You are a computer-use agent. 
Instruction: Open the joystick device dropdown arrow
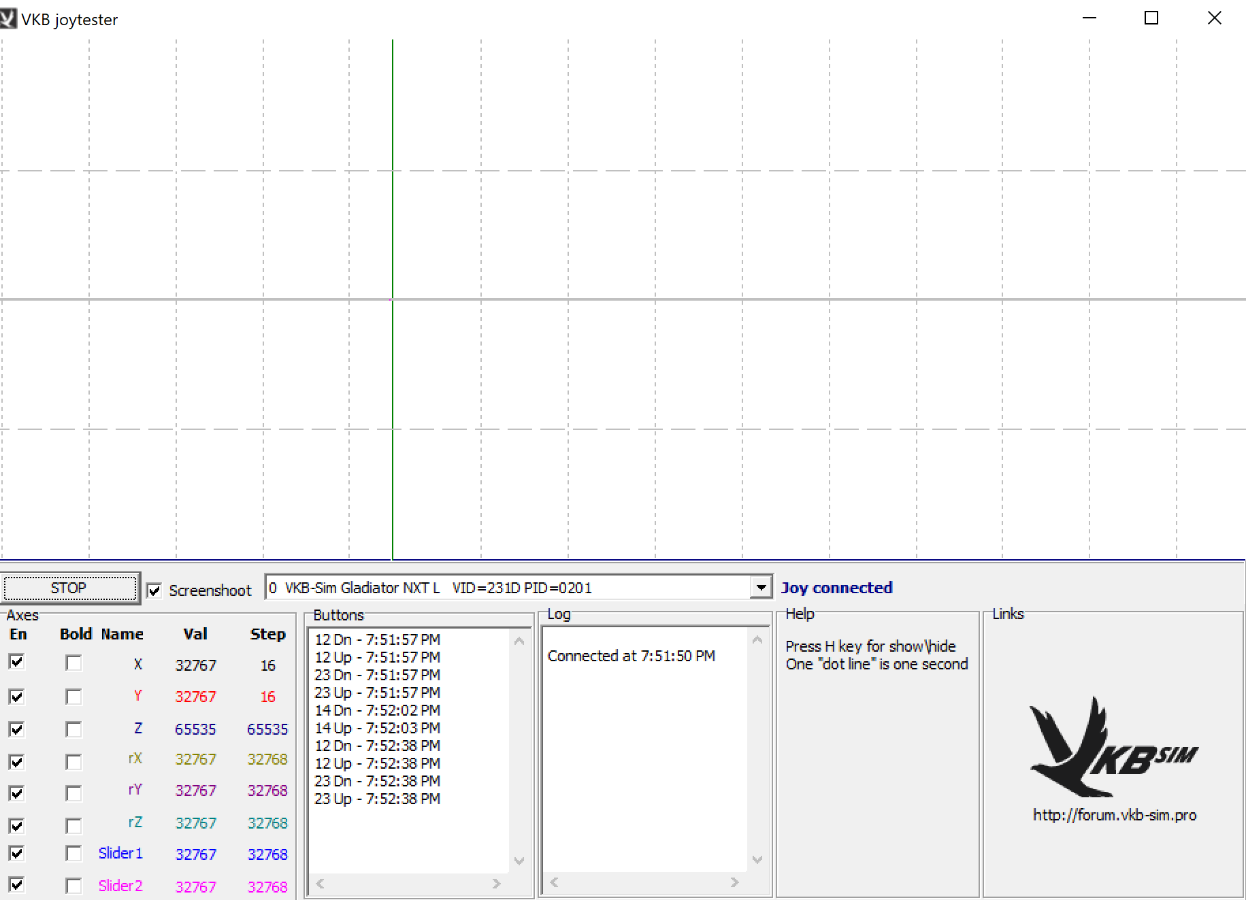click(762, 588)
